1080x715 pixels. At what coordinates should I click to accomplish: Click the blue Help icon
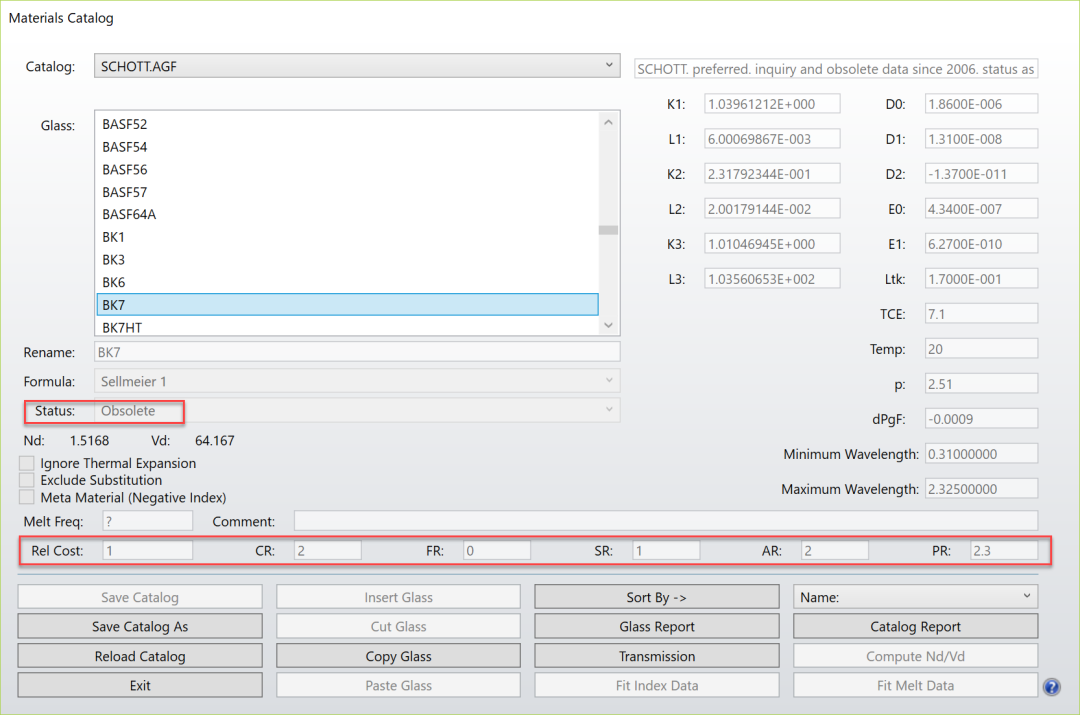(x=1052, y=687)
